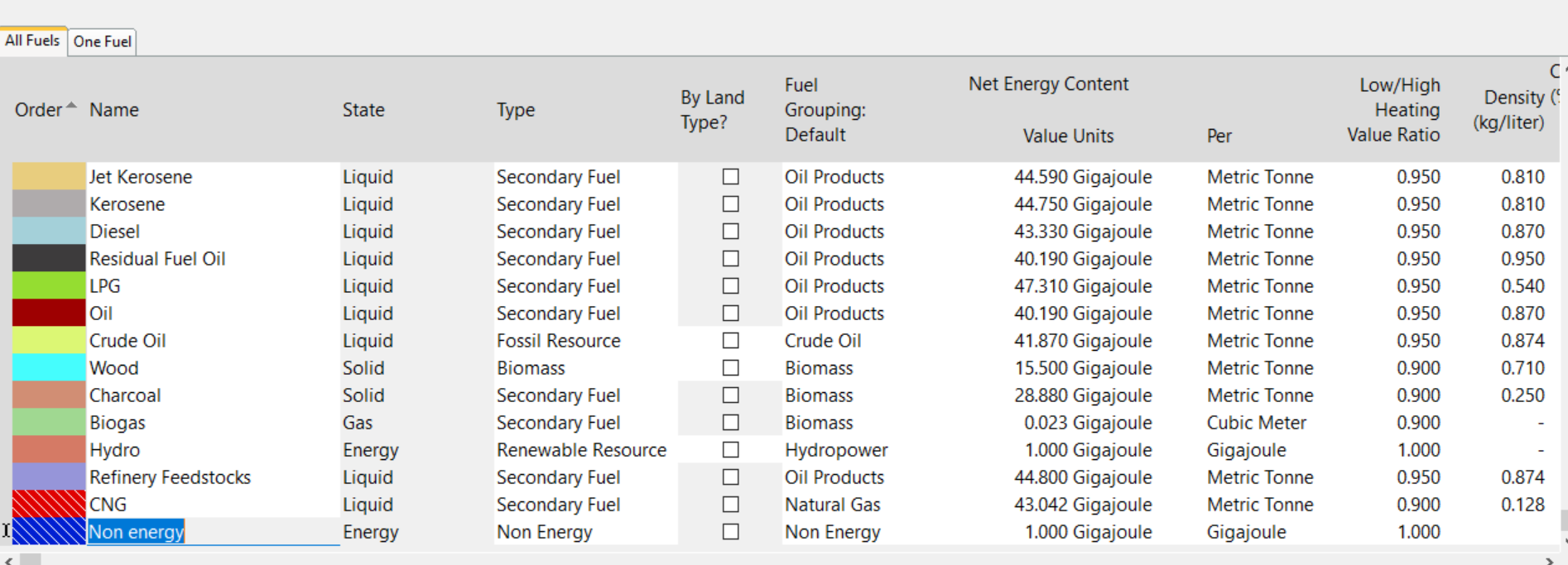This screenshot has height=565, width=1568.
Task: Click the State cell for Charcoal
Action: pyautogui.click(x=363, y=395)
